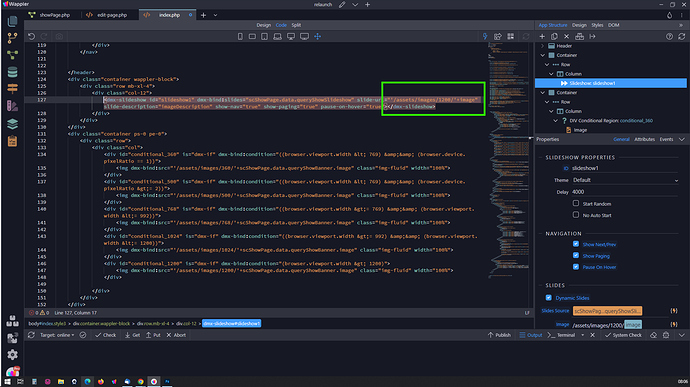The width and height of the screenshot is (690, 387).
Task: Uncheck the Show Paging checkbox
Action: point(576,255)
